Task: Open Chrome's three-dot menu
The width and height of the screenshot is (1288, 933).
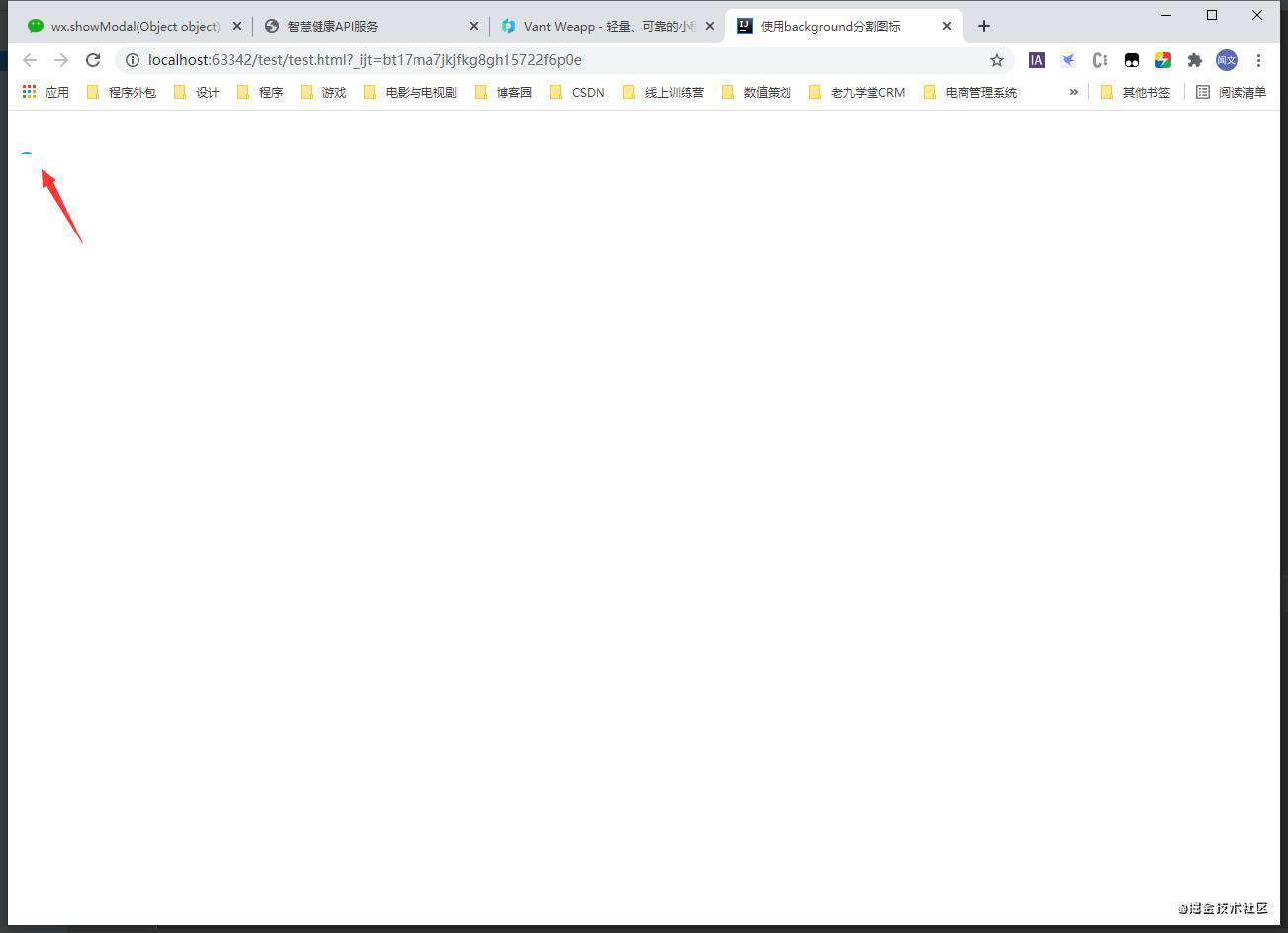Action: 1258,60
